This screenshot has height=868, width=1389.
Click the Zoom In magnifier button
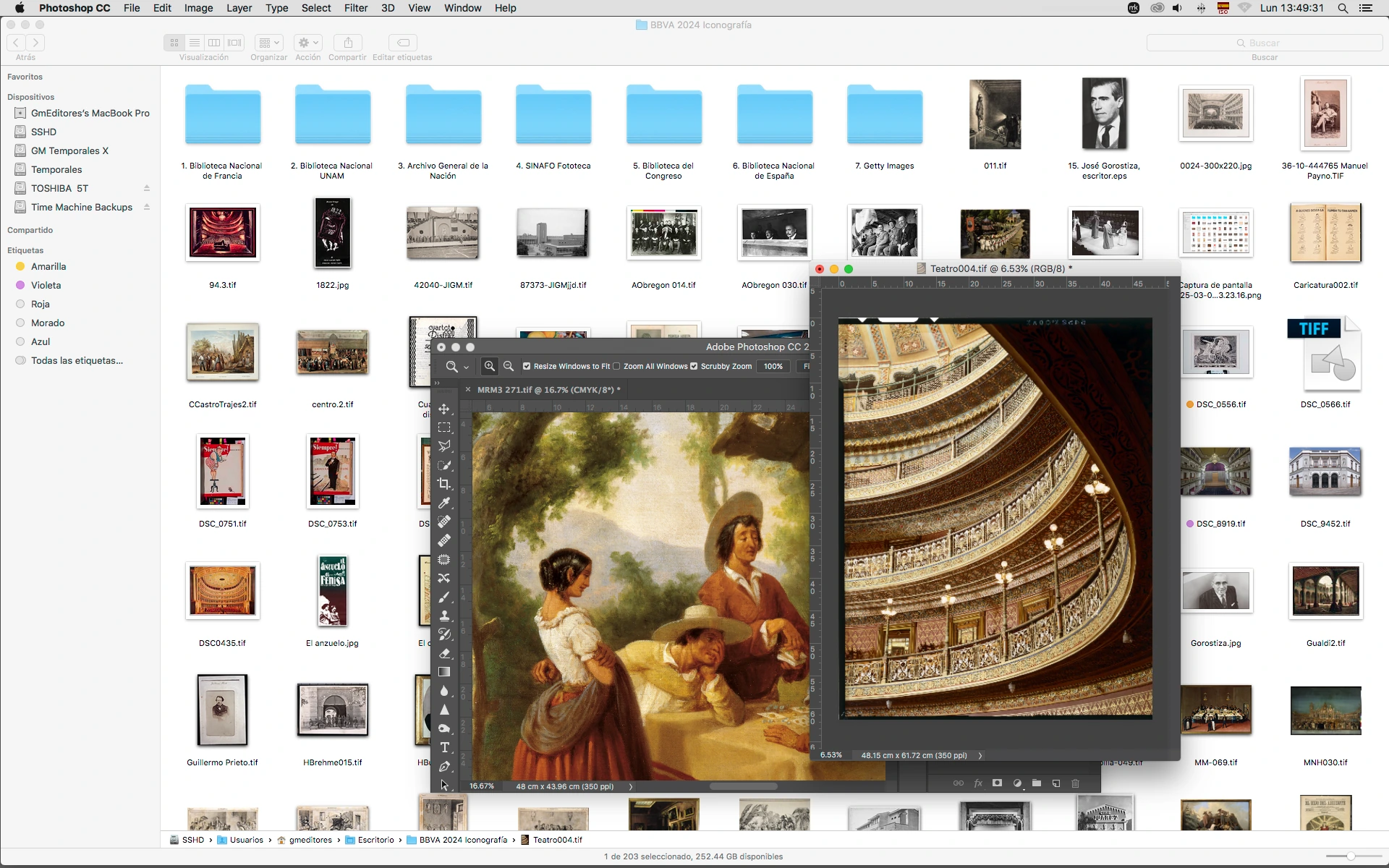point(490,366)
